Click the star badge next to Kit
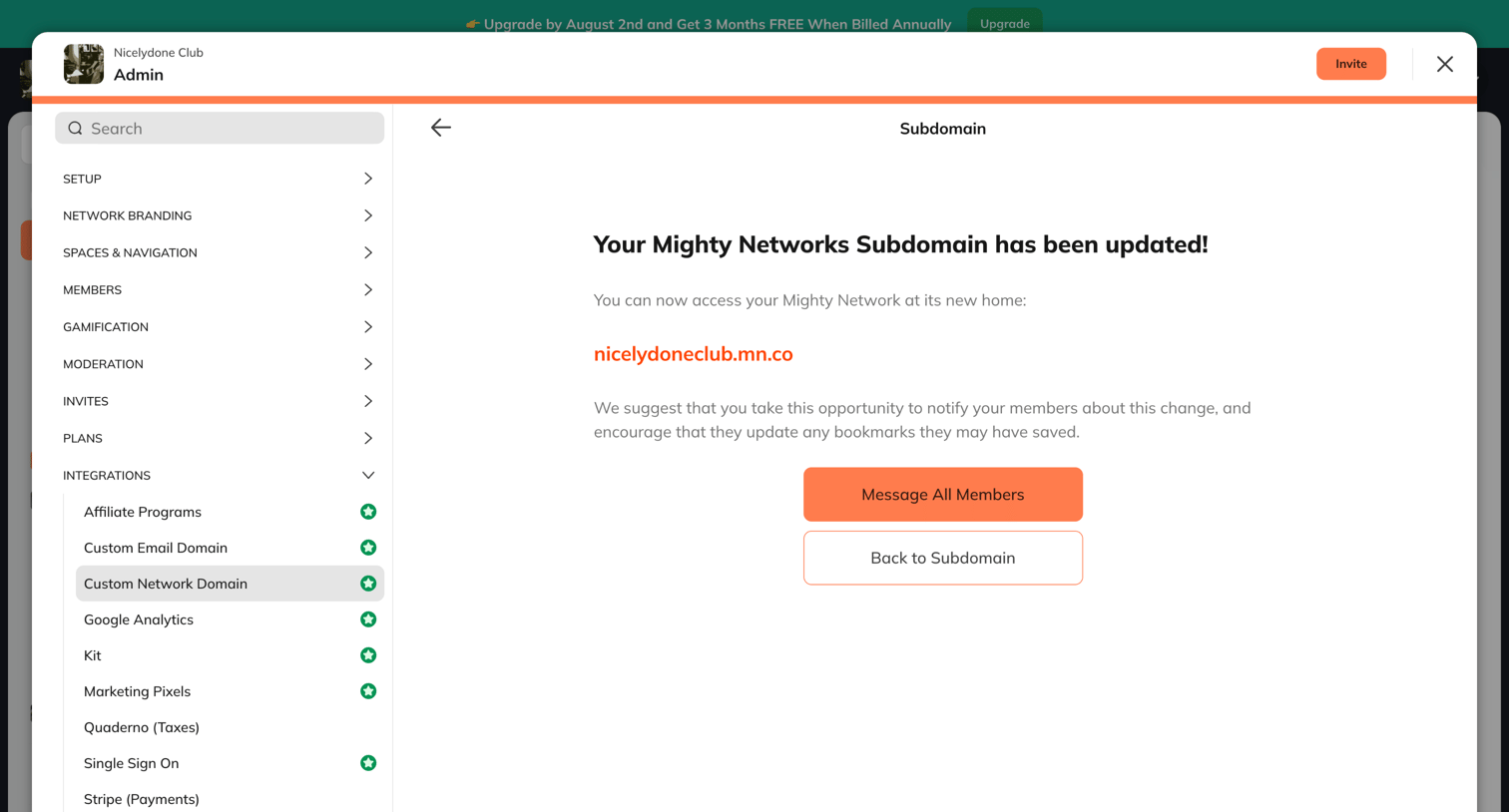1509x812 pixels. click(368, 655)
